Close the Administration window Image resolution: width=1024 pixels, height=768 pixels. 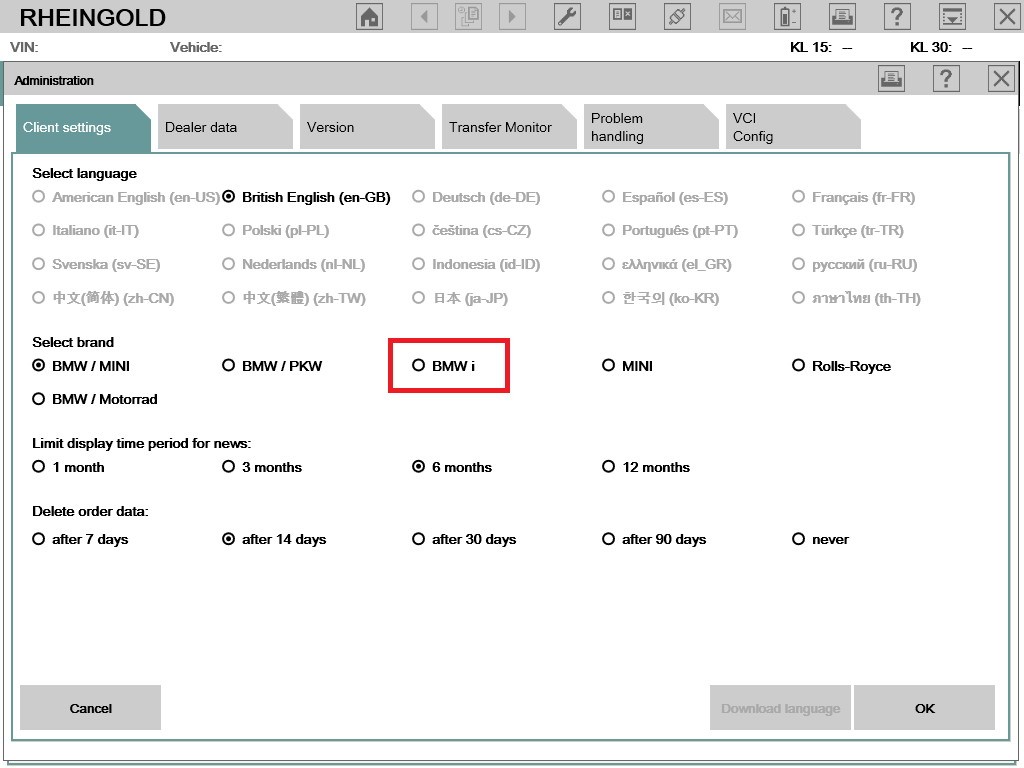pos(1001,79)
